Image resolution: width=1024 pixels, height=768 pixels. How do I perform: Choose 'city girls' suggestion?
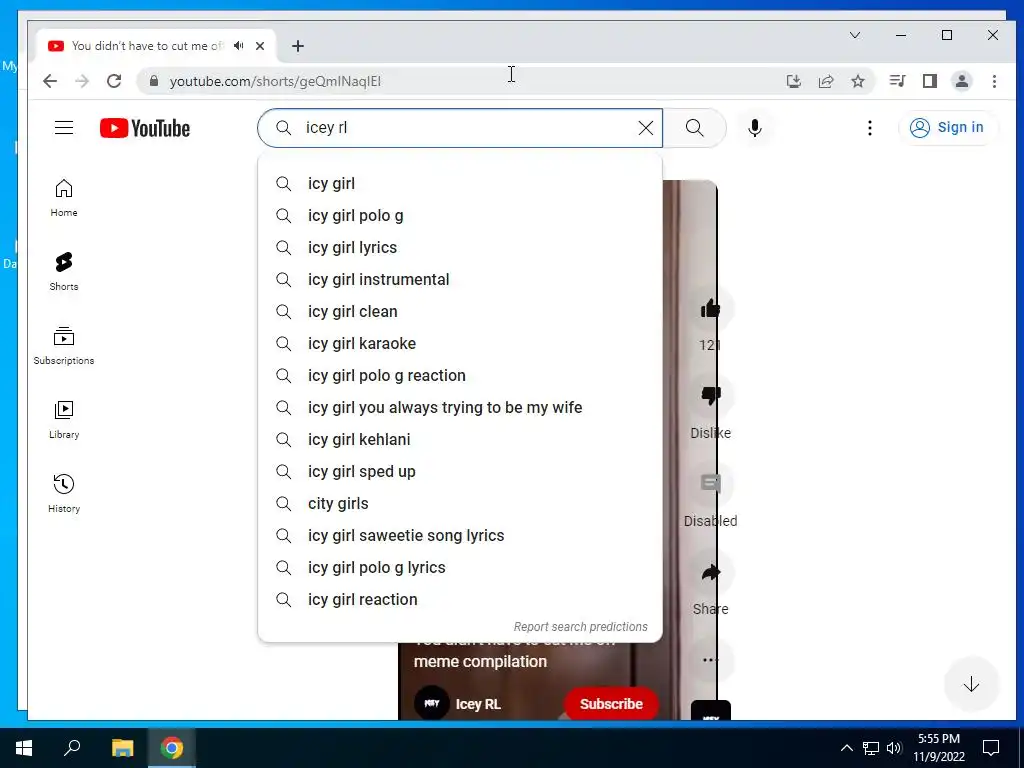pos(460,504)
